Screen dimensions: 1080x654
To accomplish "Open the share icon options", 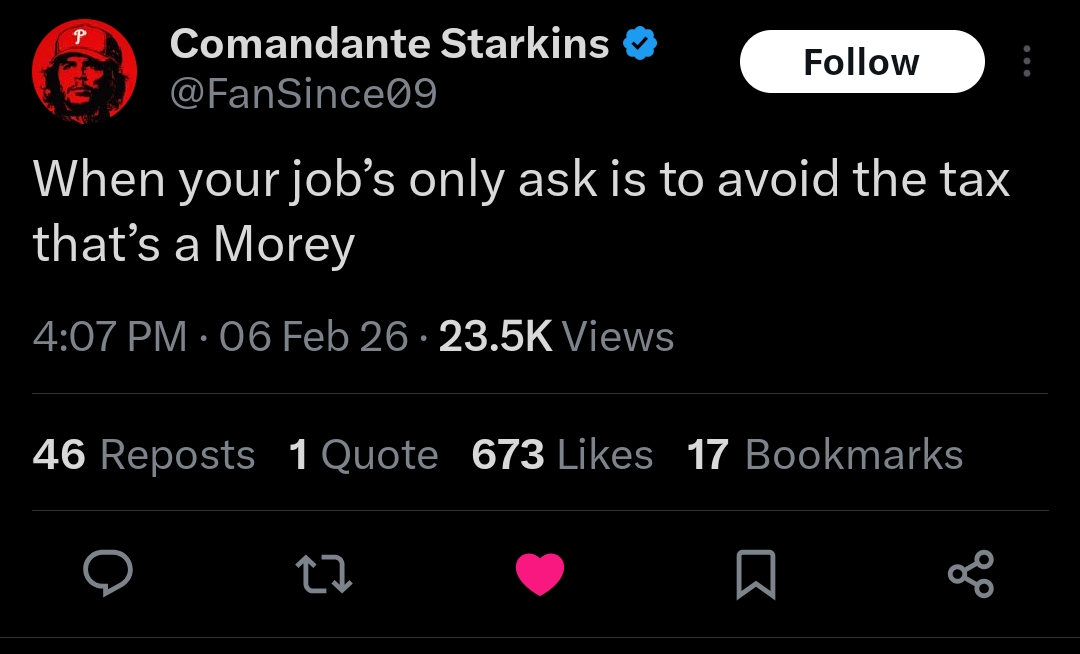I will [971, 574].
